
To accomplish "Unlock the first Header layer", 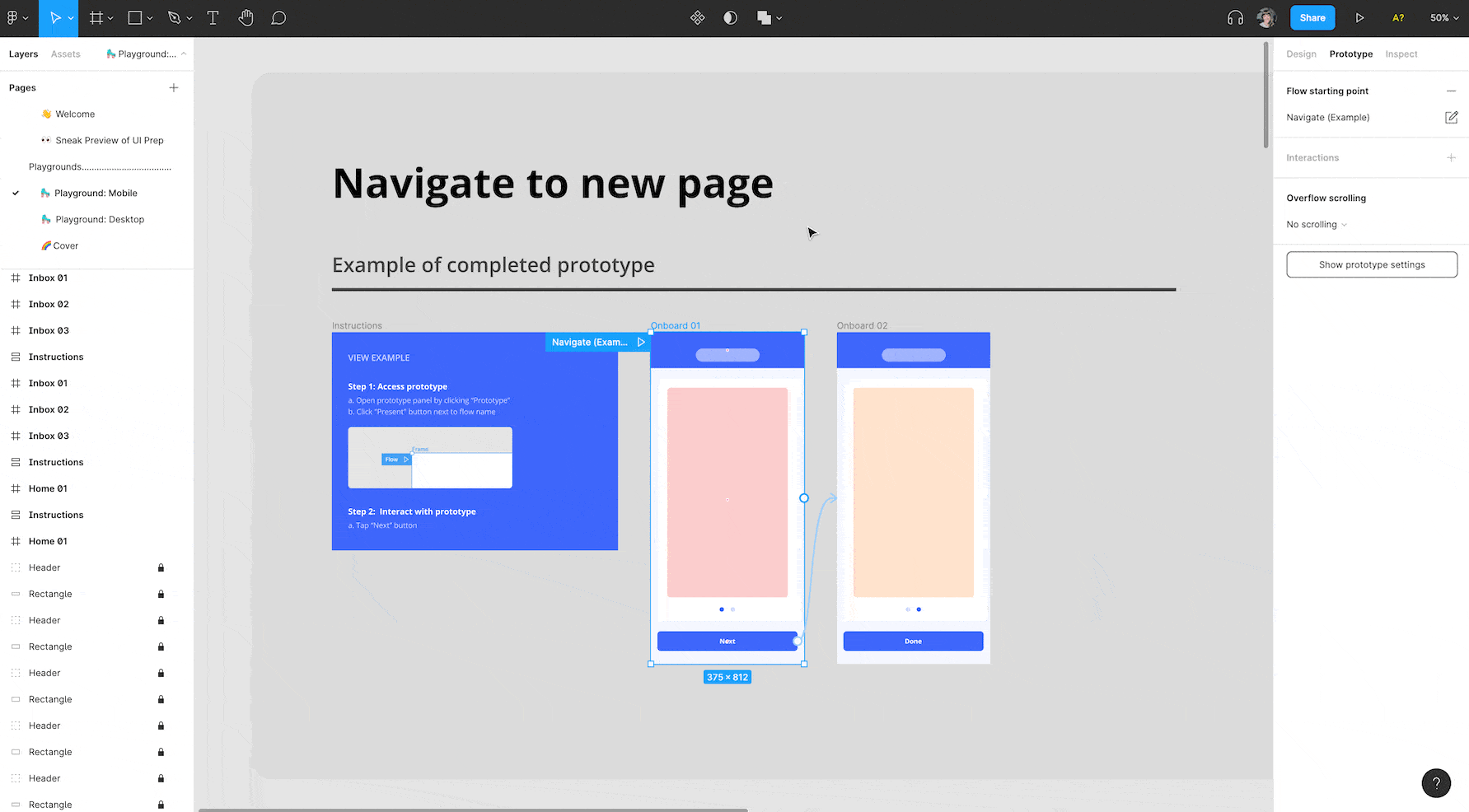I will (161, 567).
